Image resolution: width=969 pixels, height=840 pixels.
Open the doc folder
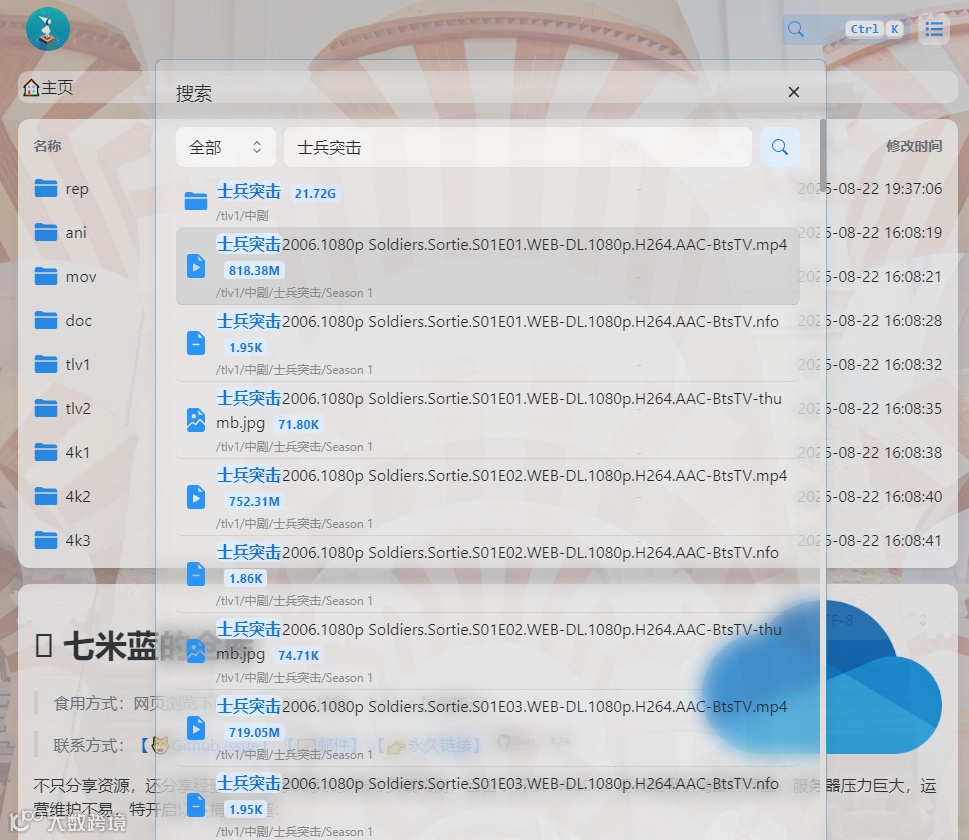point(63,320)
